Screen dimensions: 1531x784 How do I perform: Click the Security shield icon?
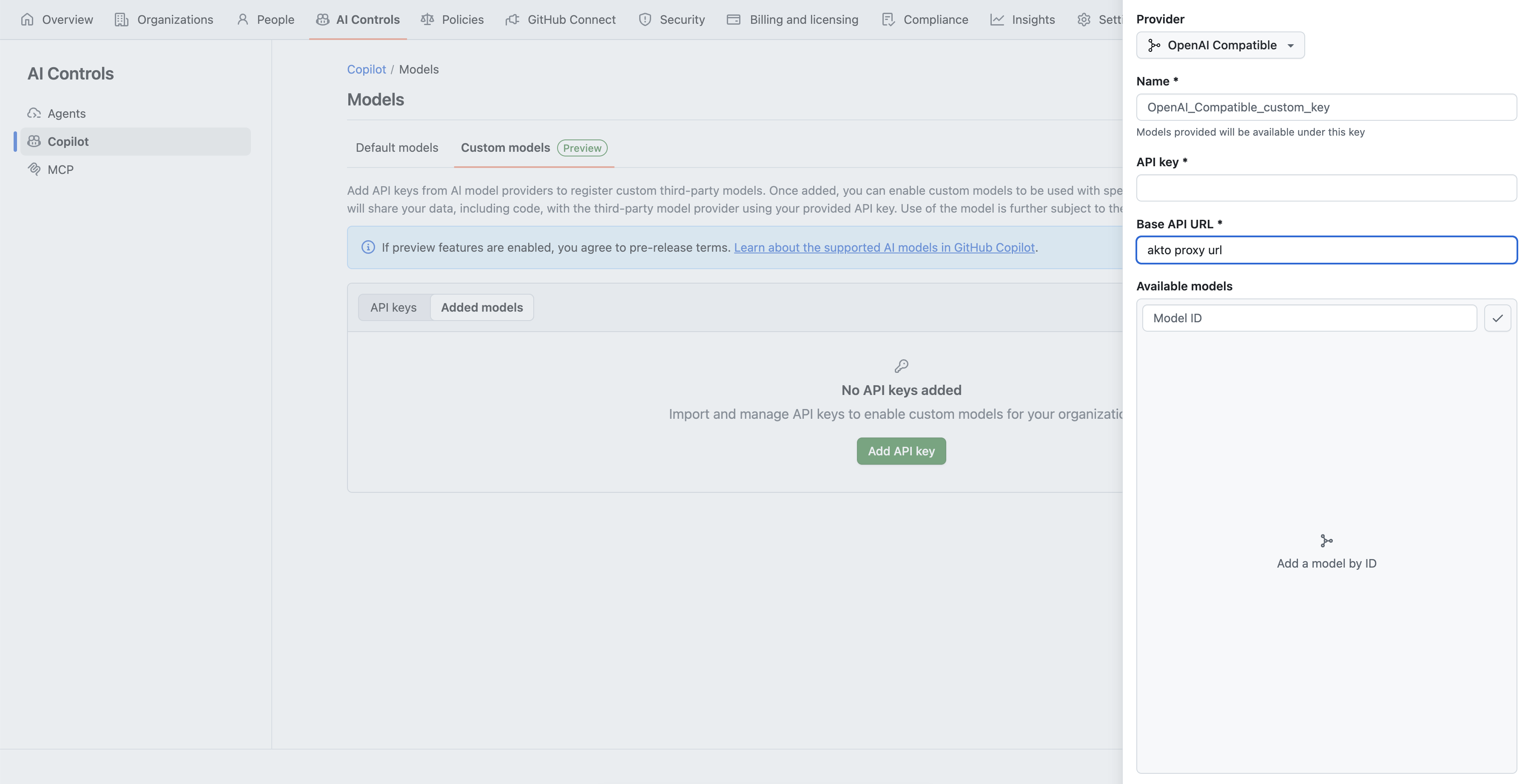(645, 20)
